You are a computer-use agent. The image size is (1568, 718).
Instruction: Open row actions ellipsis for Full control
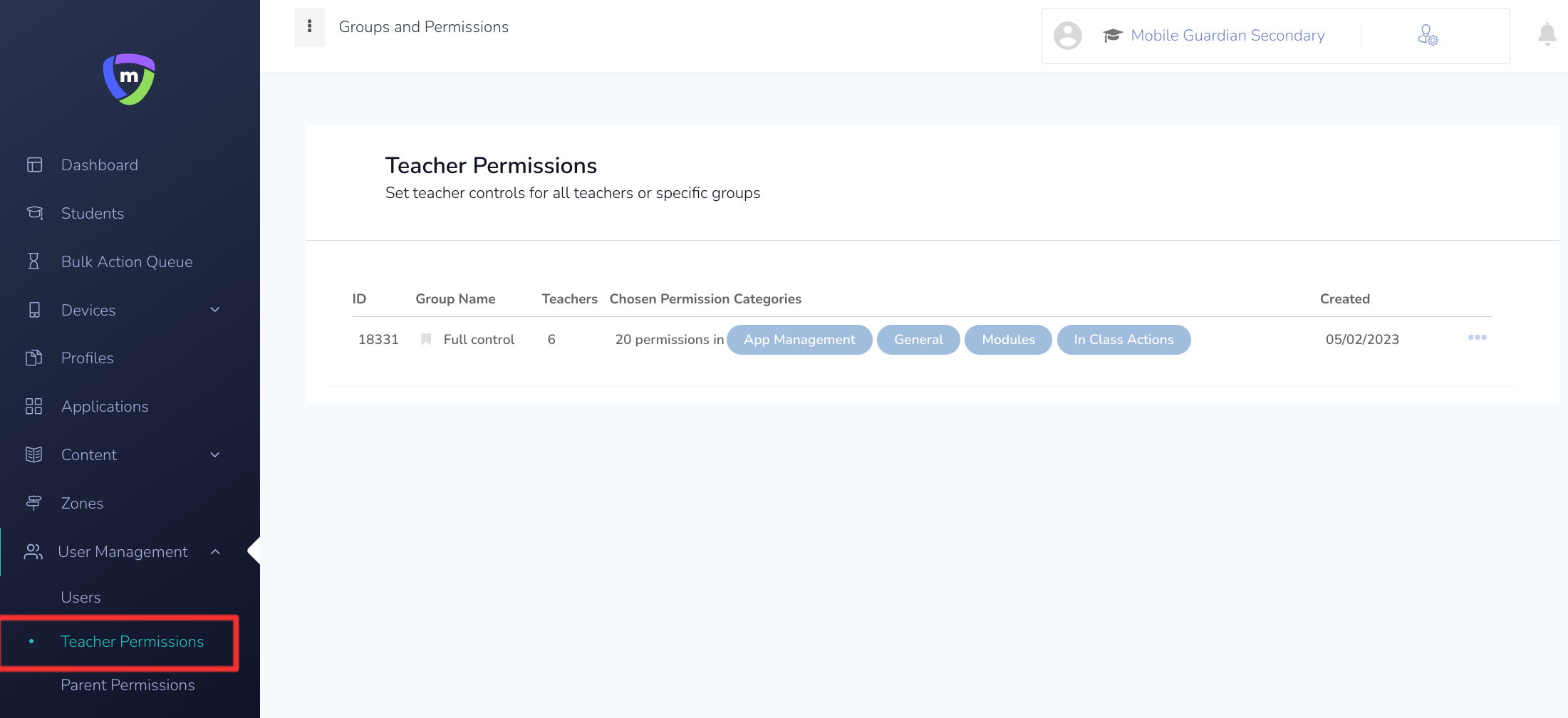(1477, 338)
